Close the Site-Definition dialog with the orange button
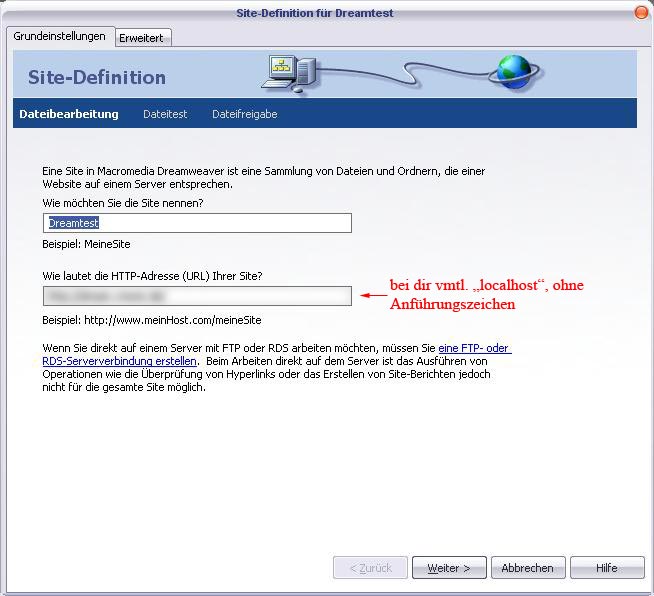The height and width of the screenshot is (596, 654). coord(641,13)
